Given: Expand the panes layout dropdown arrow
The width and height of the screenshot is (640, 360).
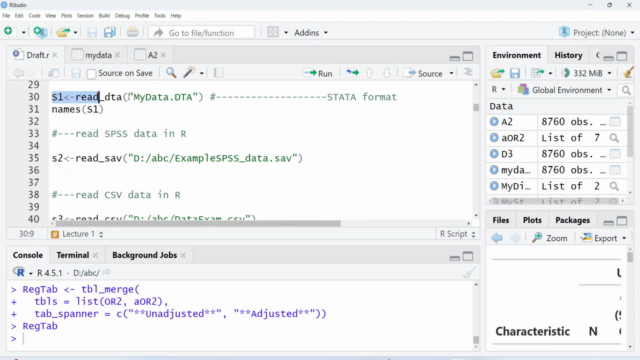Looking at the screenshot, I should click(286, 32).
